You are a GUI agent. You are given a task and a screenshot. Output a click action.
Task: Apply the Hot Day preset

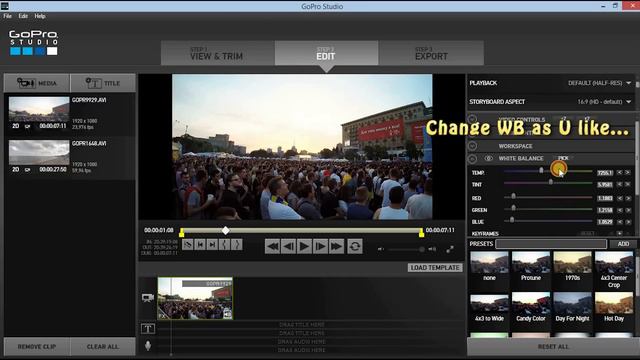pyautogui.click(x=614, y=307)
